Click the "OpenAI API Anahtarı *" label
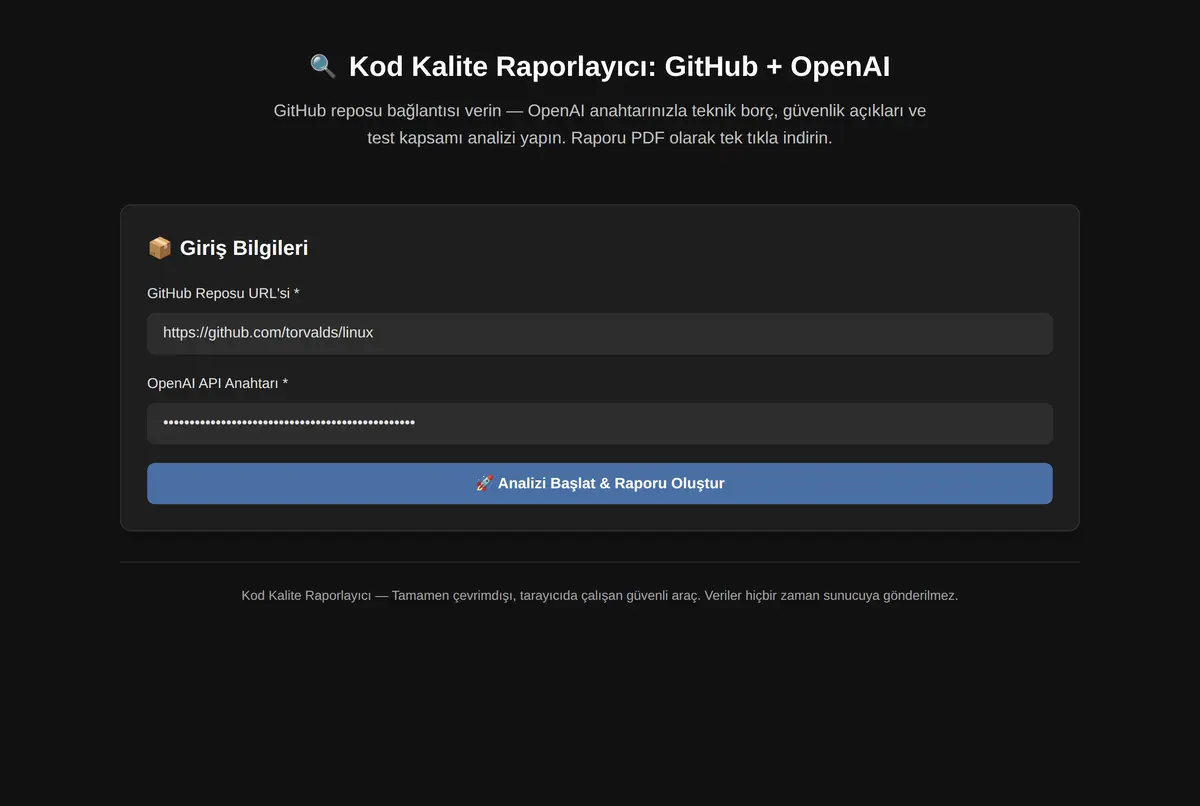Screen dimensions: 1200x806 [x=217, y=383]
